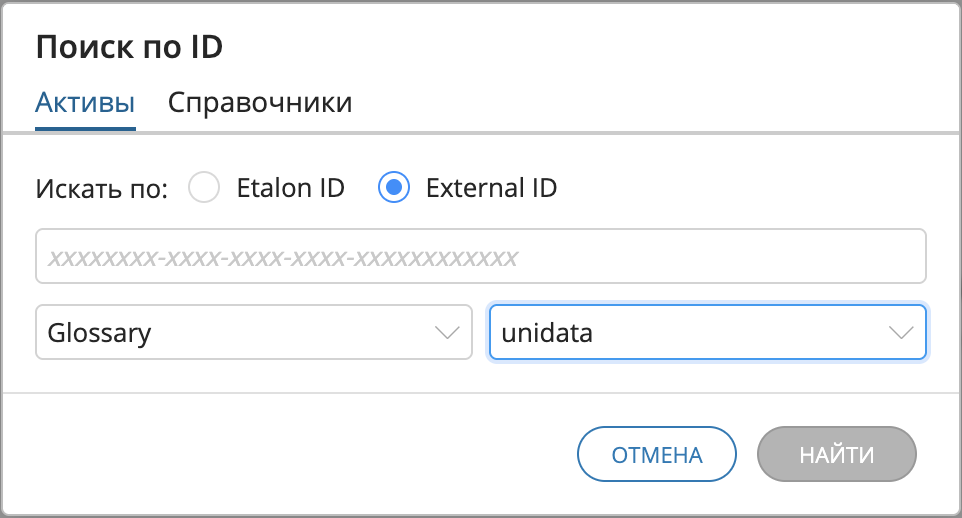The width and height of the screenshot is (962, 518).
Task: Click the "Искать по:" label
Action: [x=102, y=189]
